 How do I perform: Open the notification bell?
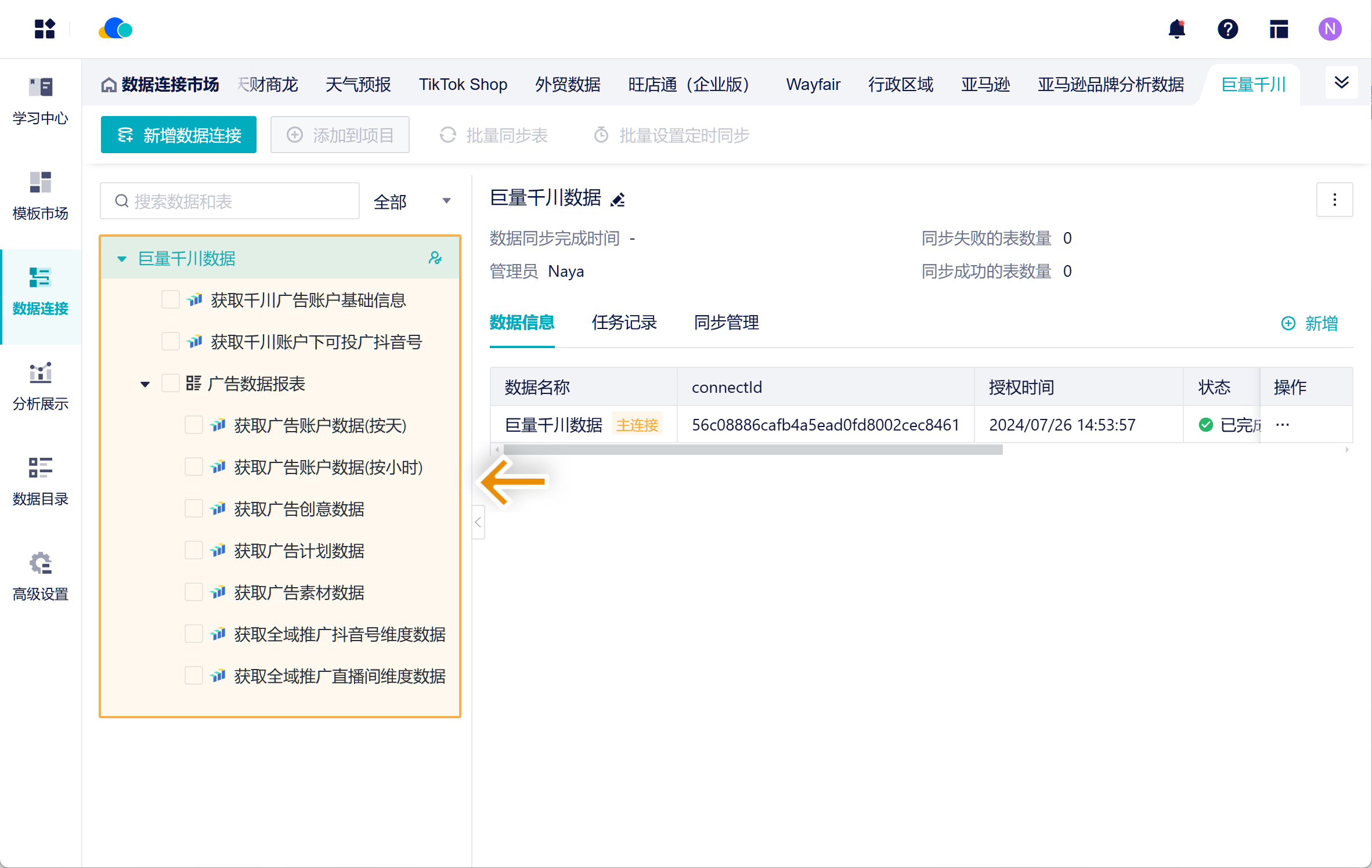tap(1176, 29)
